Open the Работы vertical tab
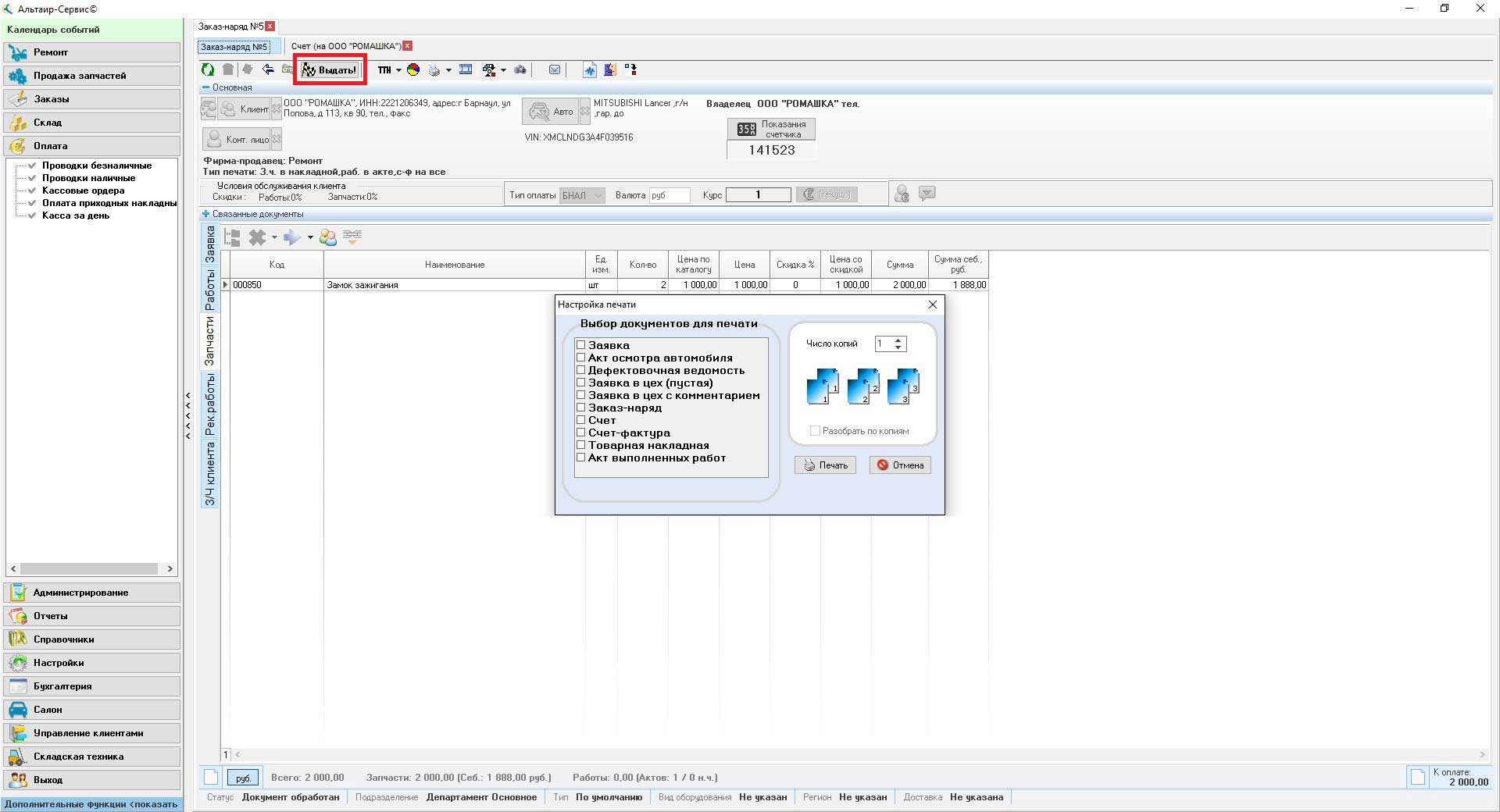This screenshot has height=812, width=1500. [x=210, y=290]
